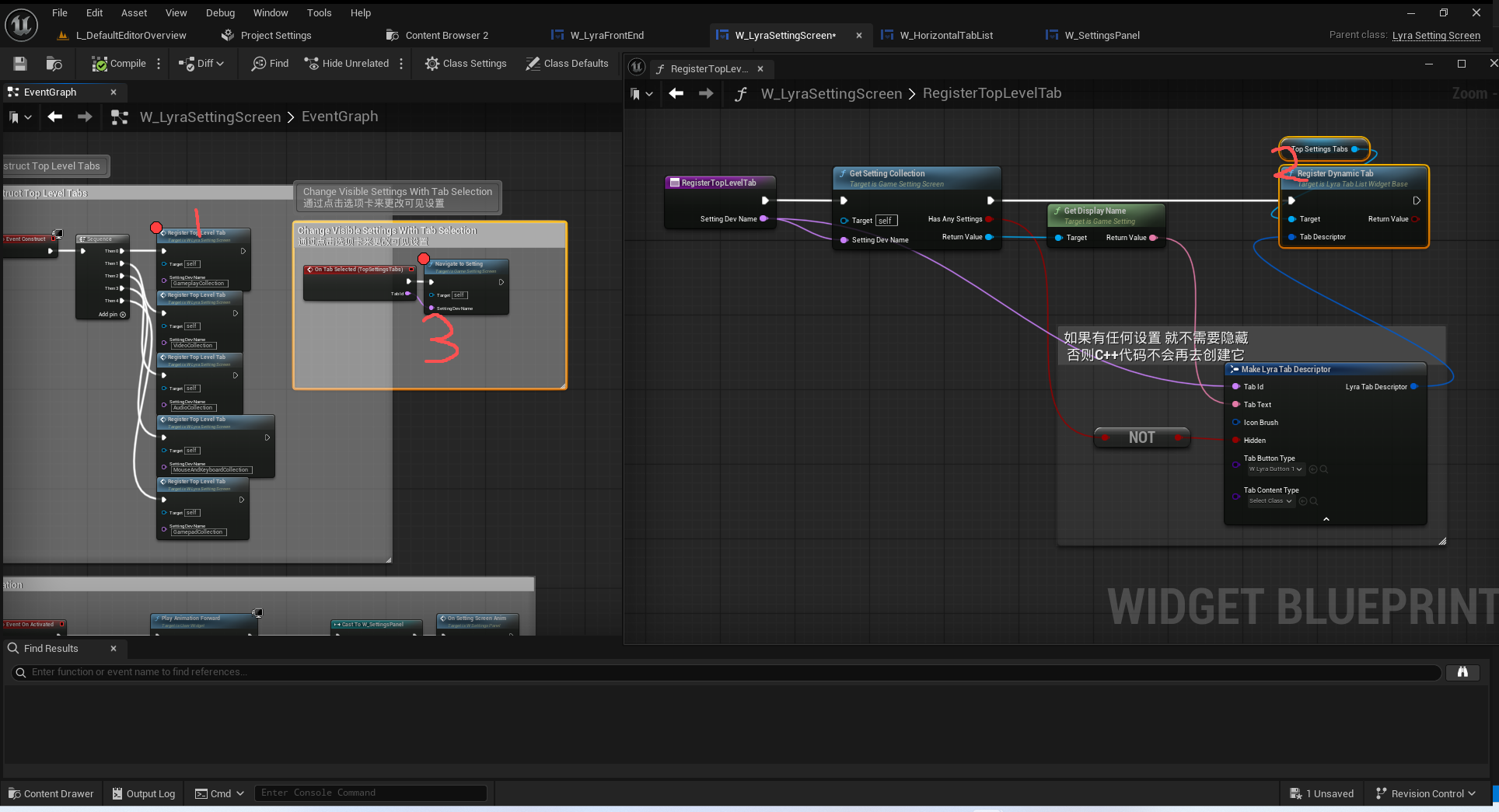Image resolution: width=1499 pixels, height=812 pixels.
Task: Click the Save asset icon
Action: (20, 64)
